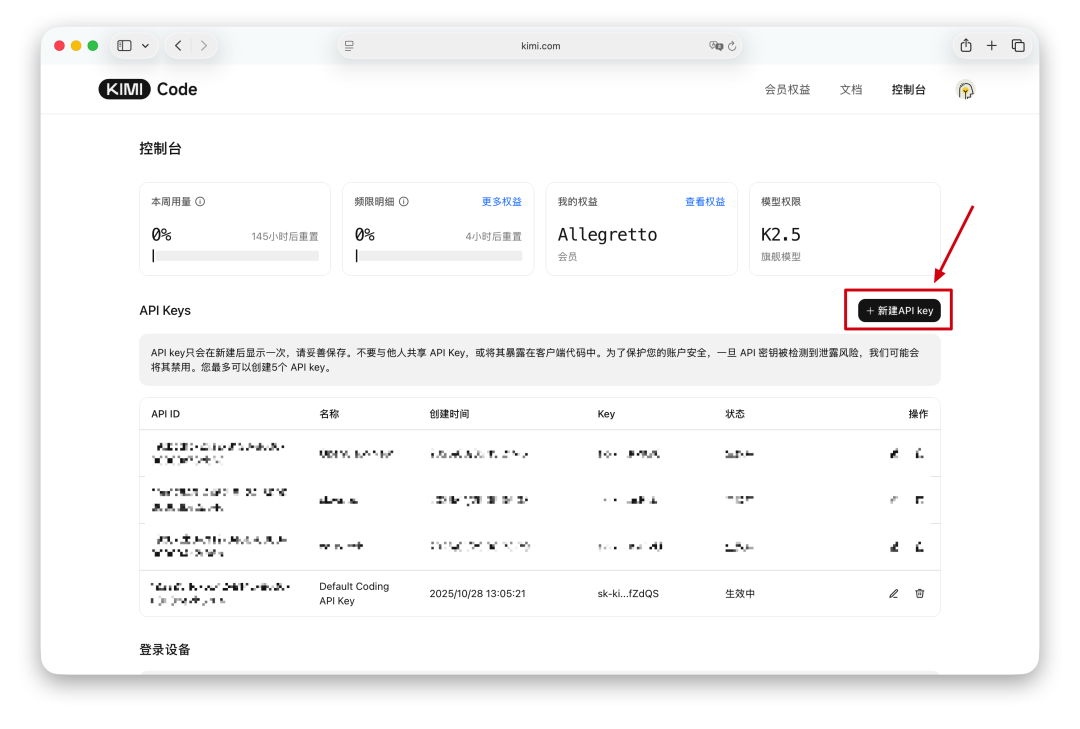Click the tab overview icon
The width and height of the screenshot is (1080, 729).
pos(1018,45)
